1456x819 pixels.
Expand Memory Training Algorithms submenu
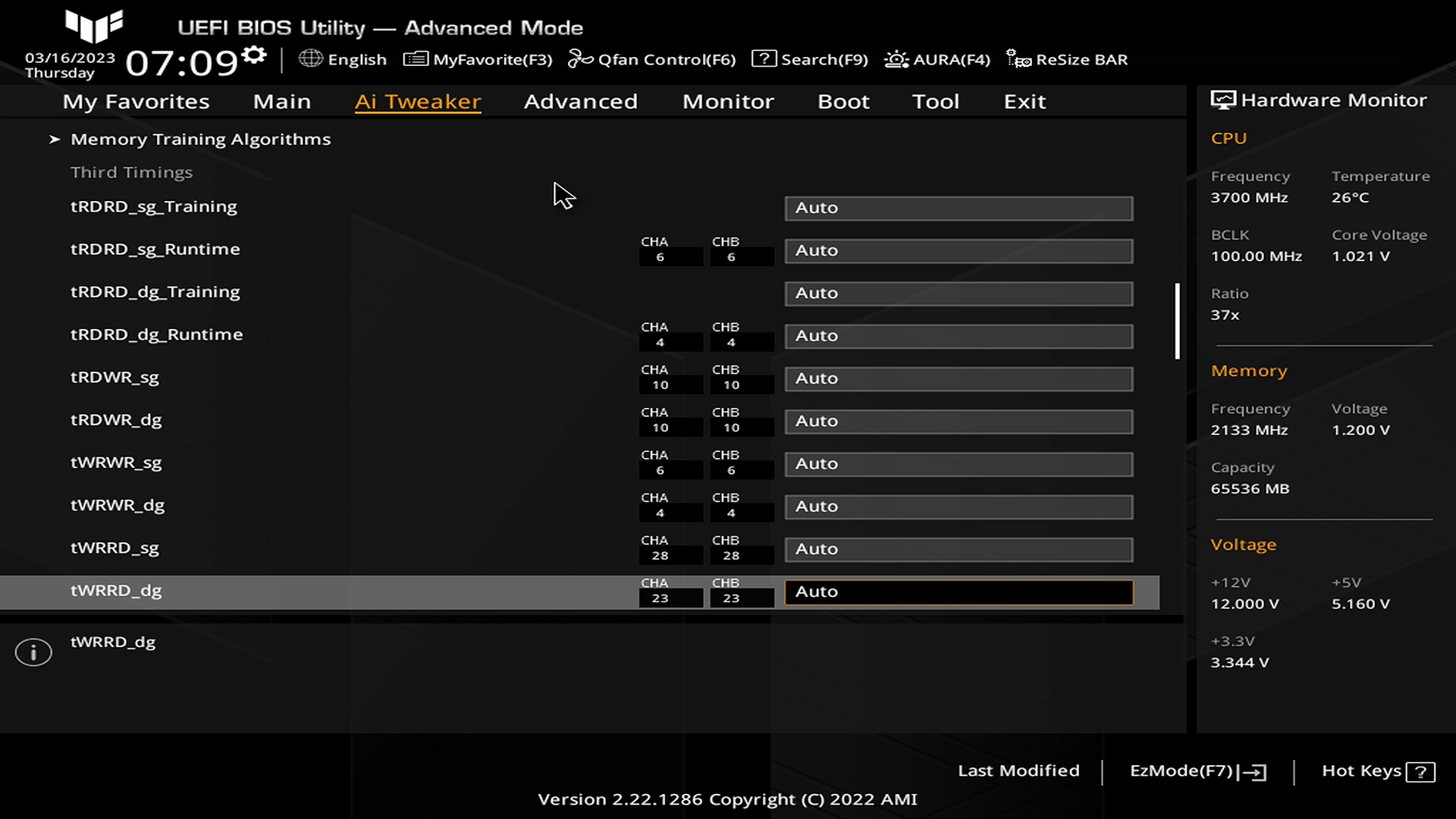[x=200, y=139]
